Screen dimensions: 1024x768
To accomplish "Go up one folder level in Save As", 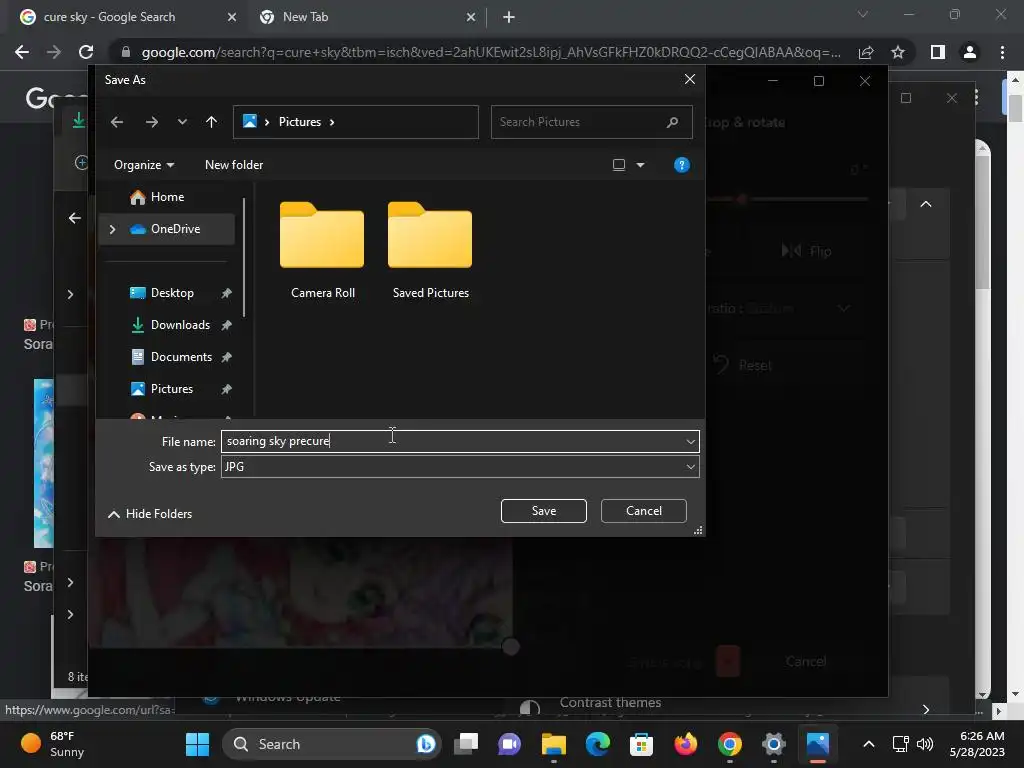I will [211, 122].
